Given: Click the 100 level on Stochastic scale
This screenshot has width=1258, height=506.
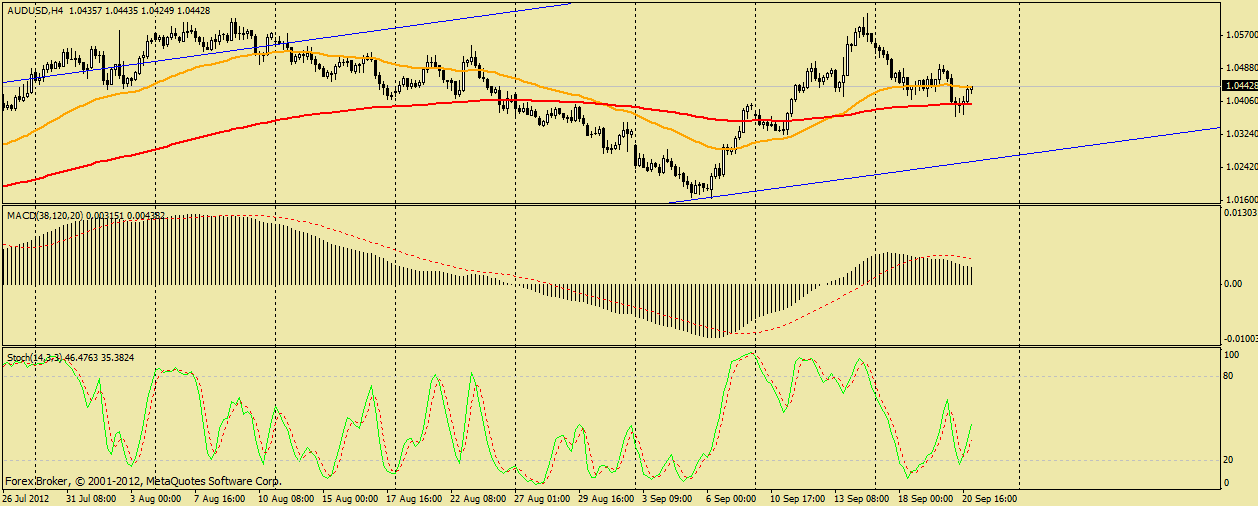Looking at the screenshot, I should pyautogui.click(x=1232, y=354).
